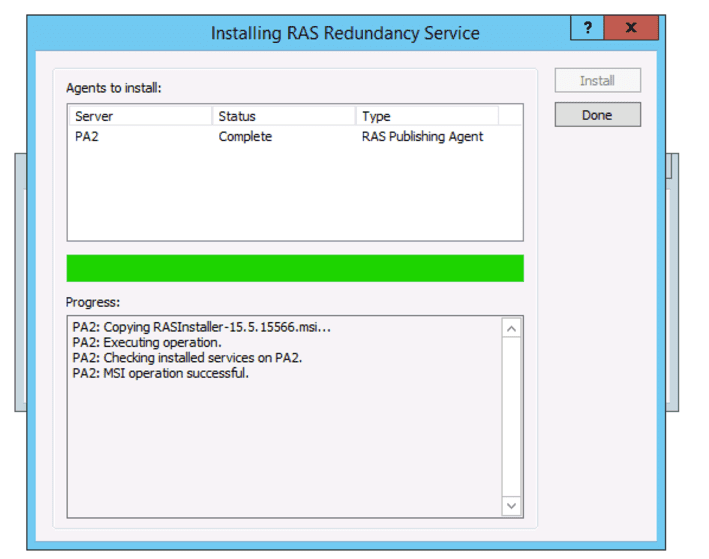Open the help question mark button
Image resolution: width=709 pixels, height=559 pixels.
point(587,28)
